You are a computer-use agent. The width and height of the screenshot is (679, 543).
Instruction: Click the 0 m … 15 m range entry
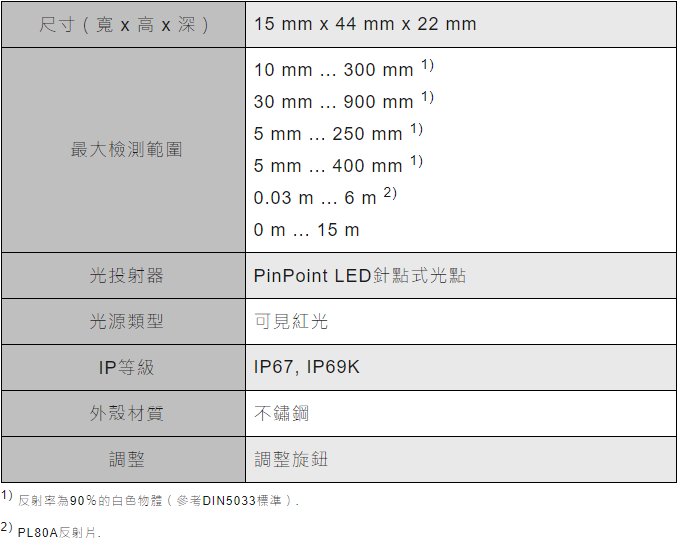pyautogui.click(x=306, y=230)
